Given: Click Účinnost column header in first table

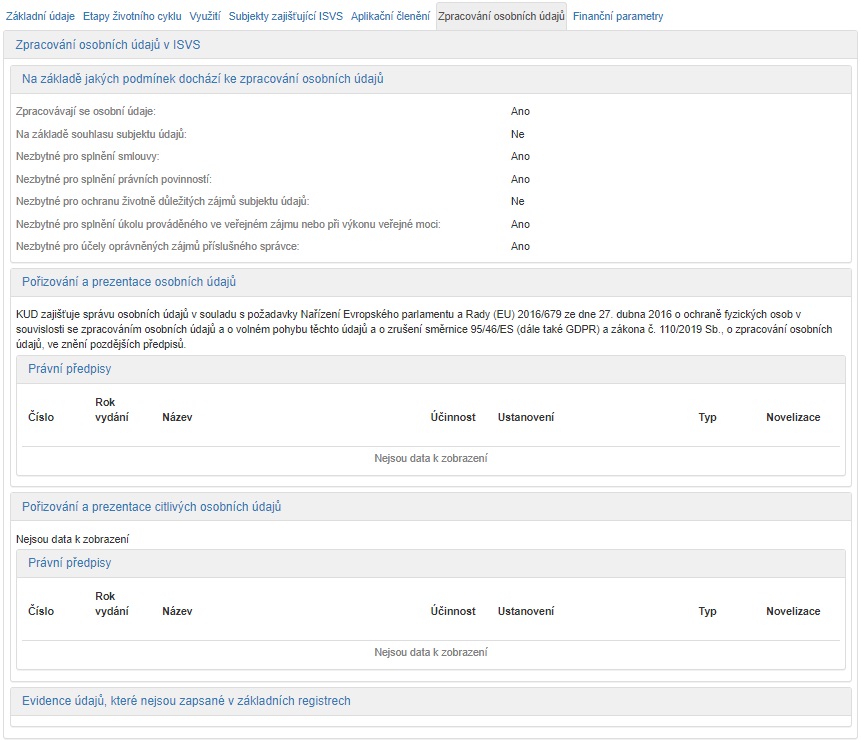Looking at the screenshot, I should [x=453, y=417].
